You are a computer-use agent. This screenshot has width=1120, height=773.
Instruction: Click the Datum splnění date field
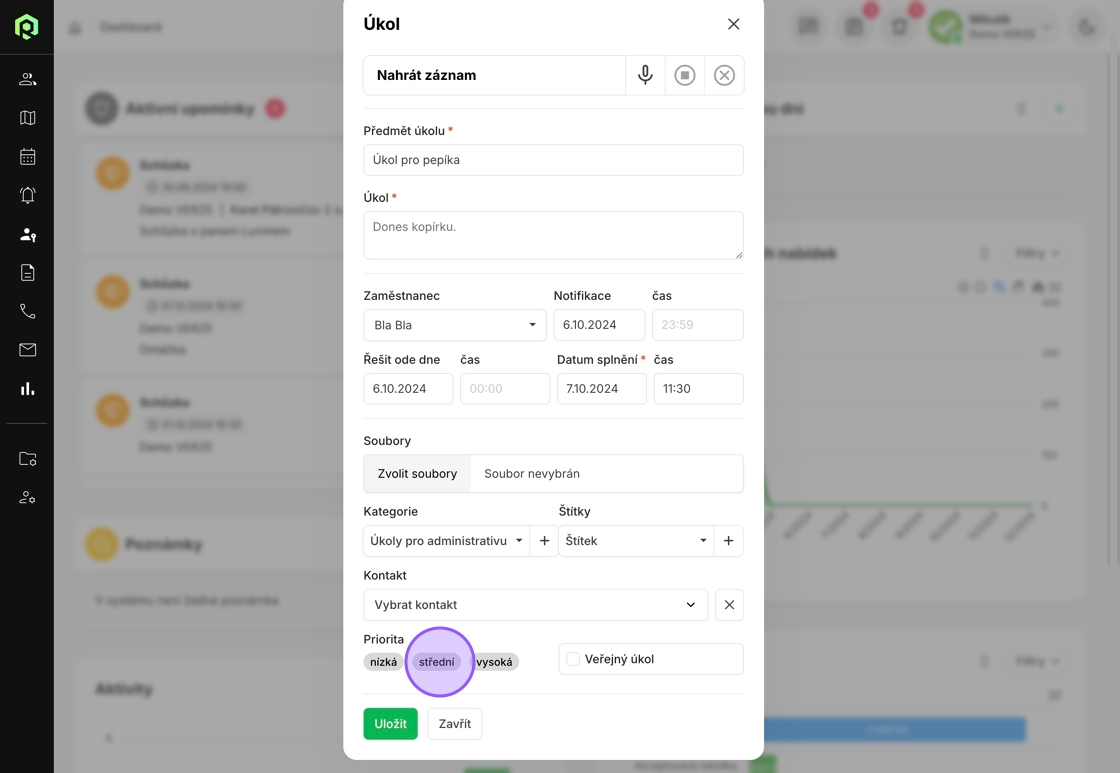pyautogui.click(x=602, y=389)
